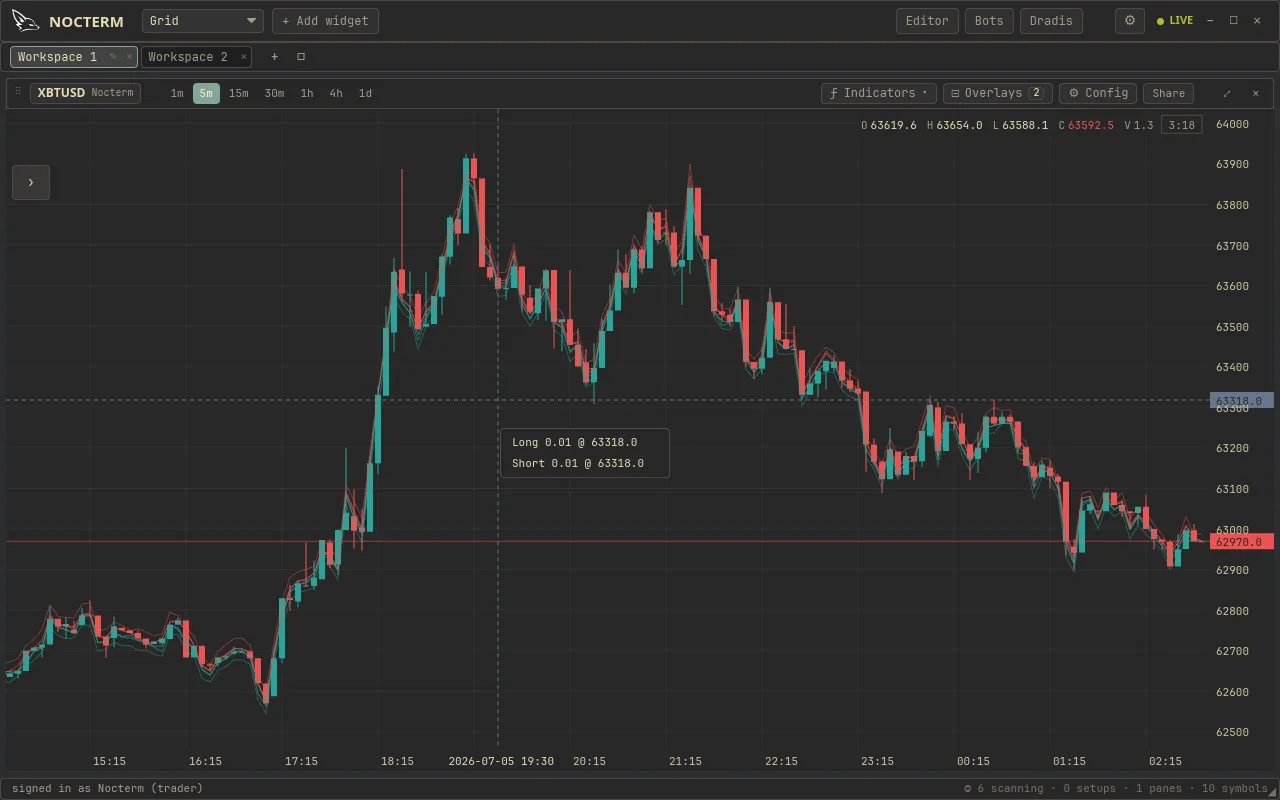Viewport: 1280px width, 800px height.
Task: Select the 4h timeframe
Action: coord(336,93)
